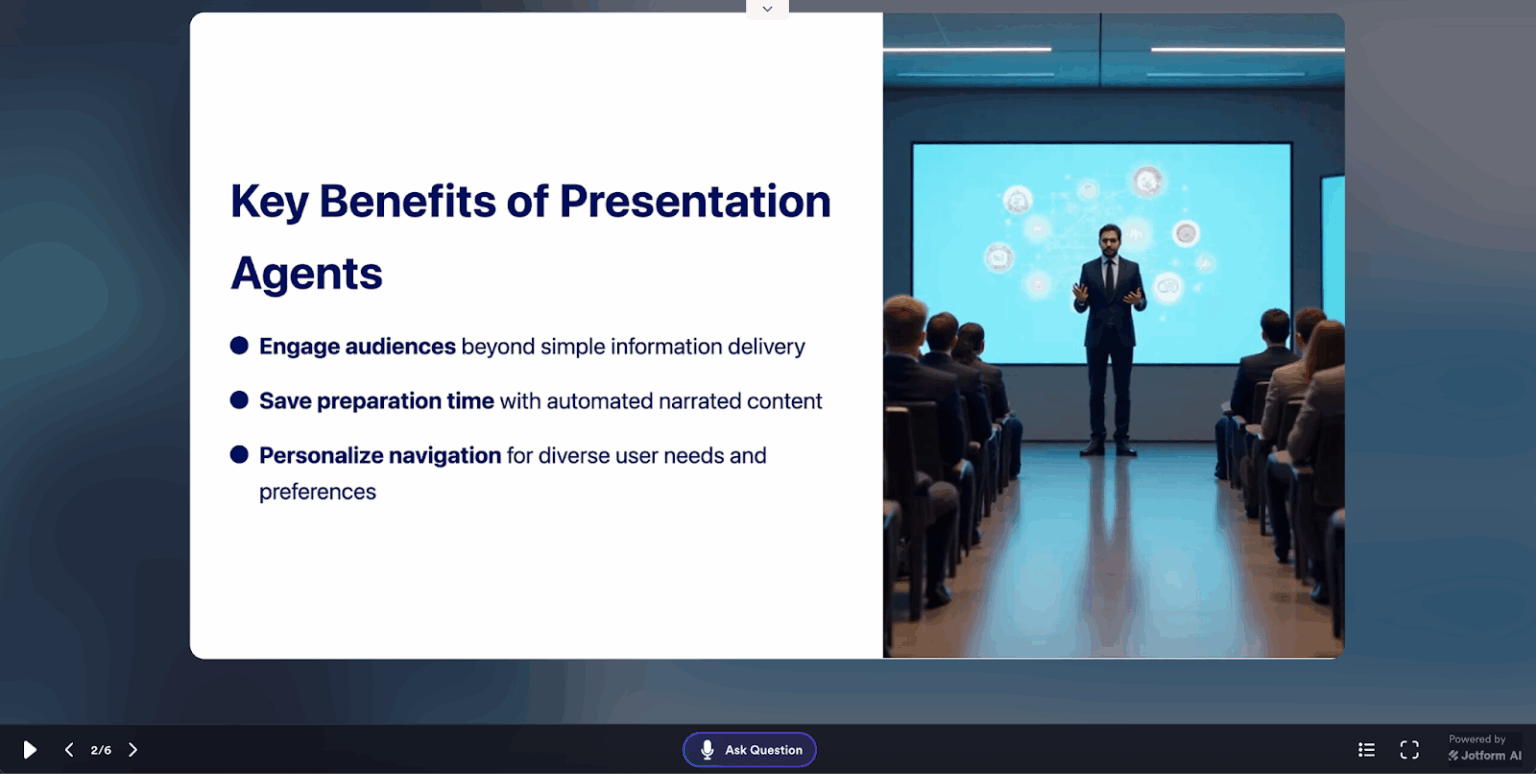The image size is (1536, 774).
Task: Select the Save preparation time bullet text
Action: [x=540, y=401]
